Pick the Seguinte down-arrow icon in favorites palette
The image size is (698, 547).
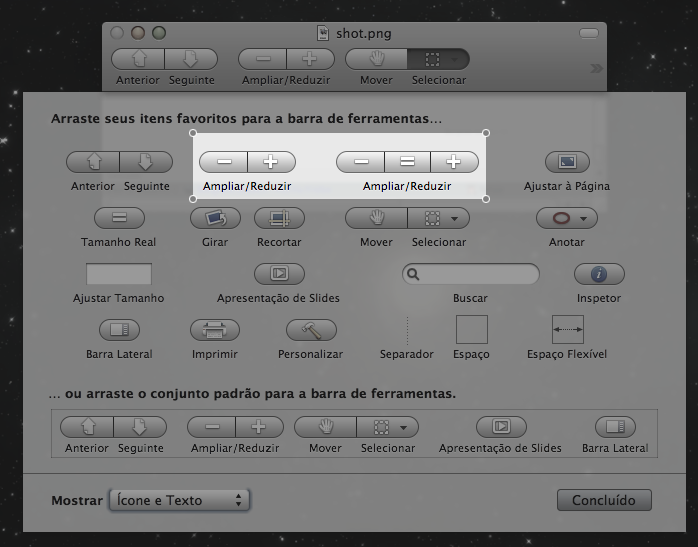coord(146,162)
